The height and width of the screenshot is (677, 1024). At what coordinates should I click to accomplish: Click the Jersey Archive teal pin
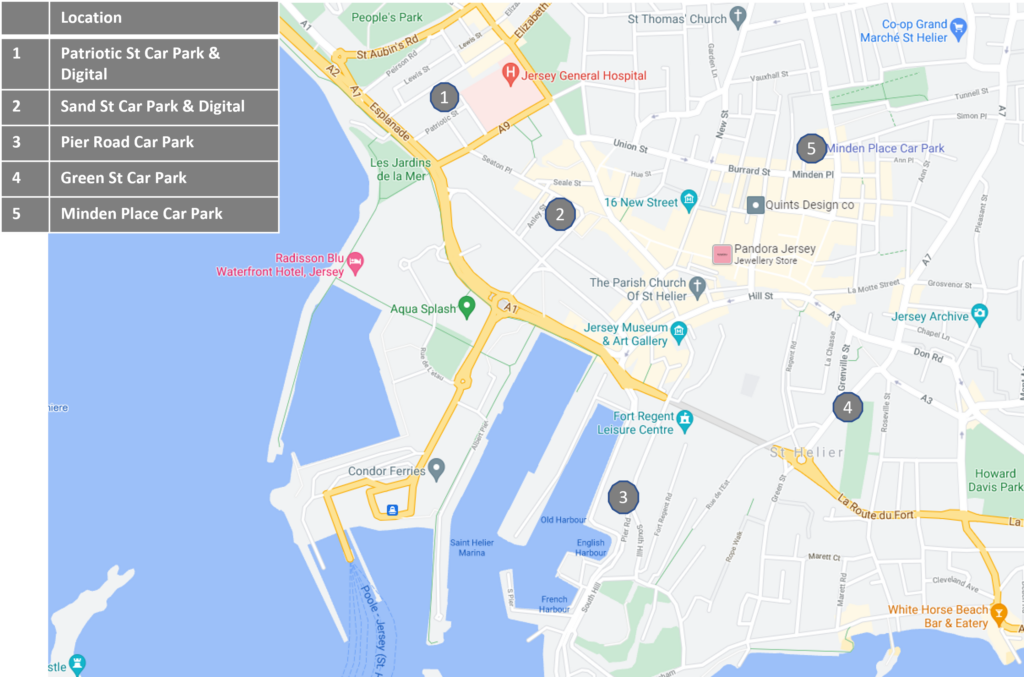pos(979,315)
